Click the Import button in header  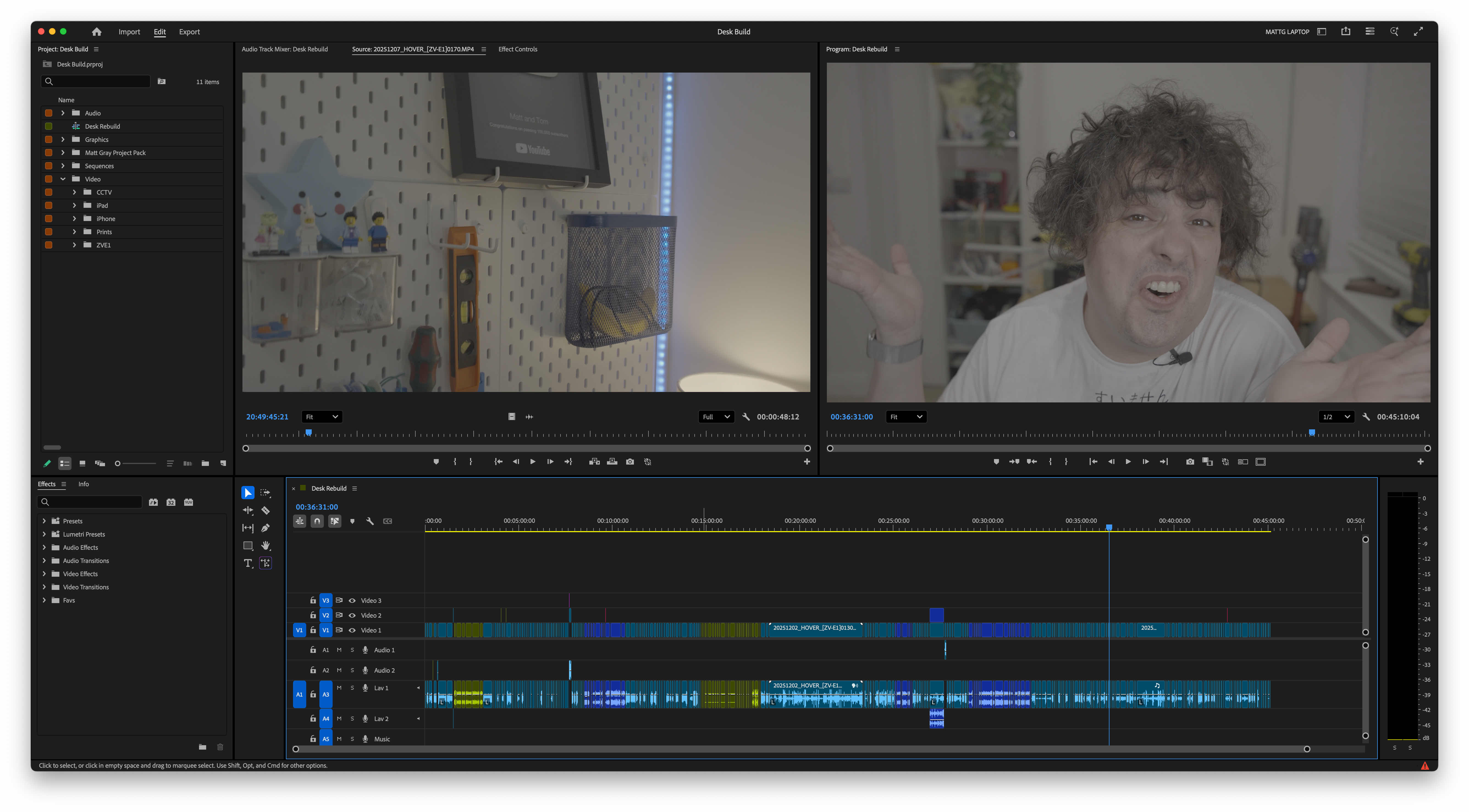[x=129, y=32]
